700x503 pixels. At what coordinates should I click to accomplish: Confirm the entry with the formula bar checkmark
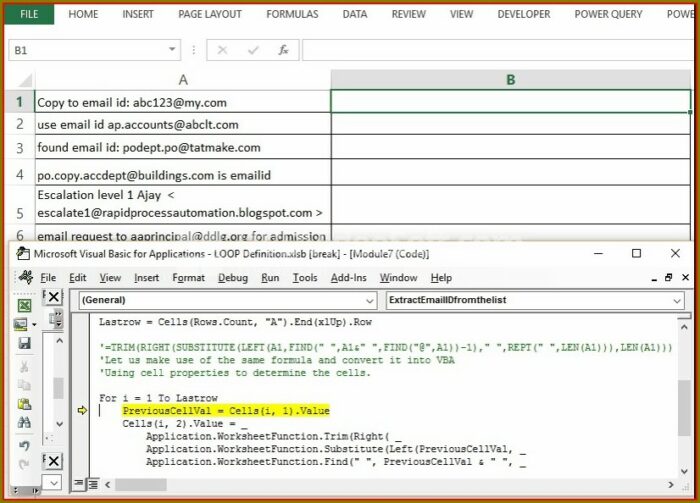pos(253,50)
